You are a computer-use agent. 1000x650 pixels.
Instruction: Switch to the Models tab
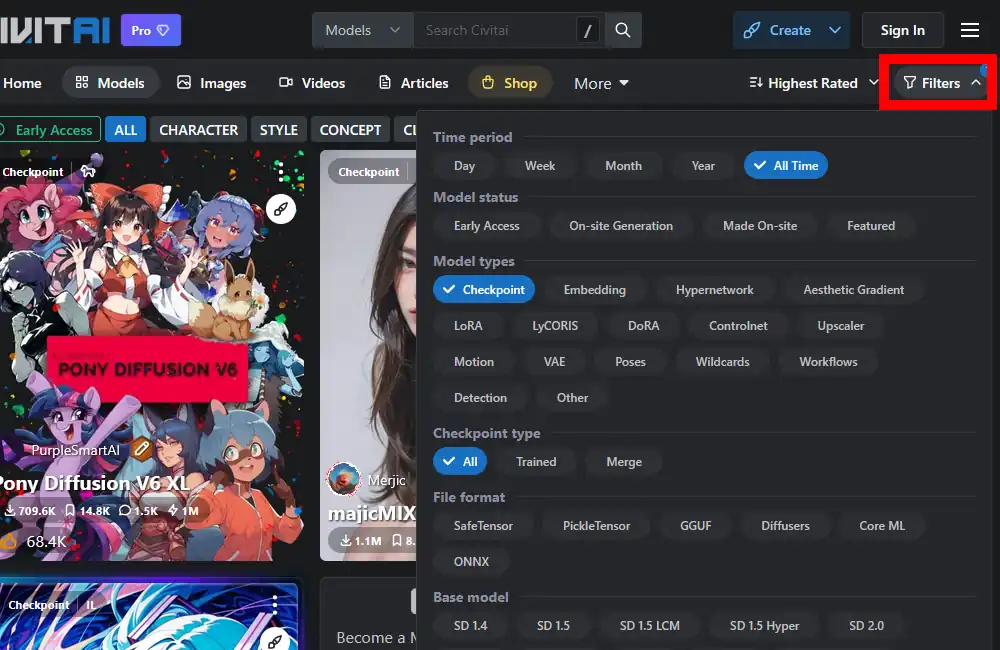[x=110, y=83]
